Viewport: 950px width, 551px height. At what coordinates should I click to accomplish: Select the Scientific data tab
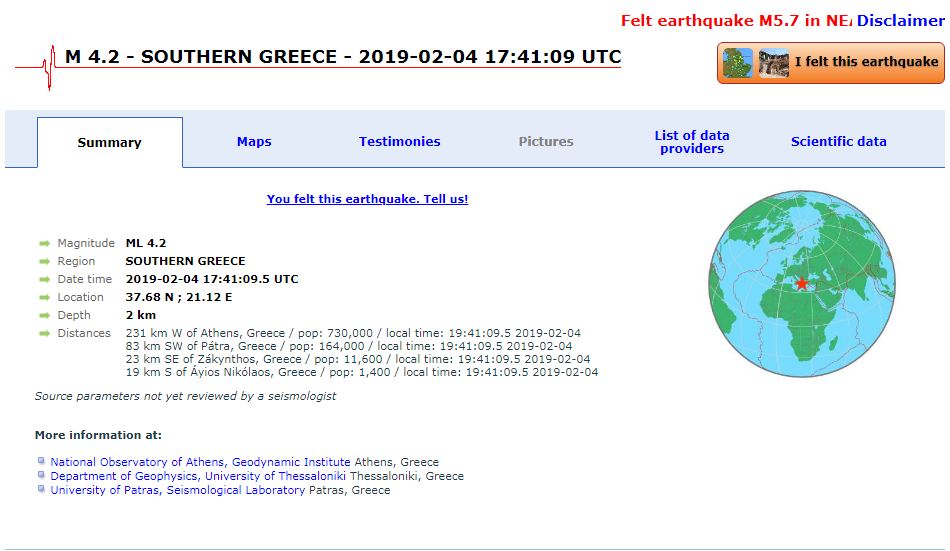(838, 142)
